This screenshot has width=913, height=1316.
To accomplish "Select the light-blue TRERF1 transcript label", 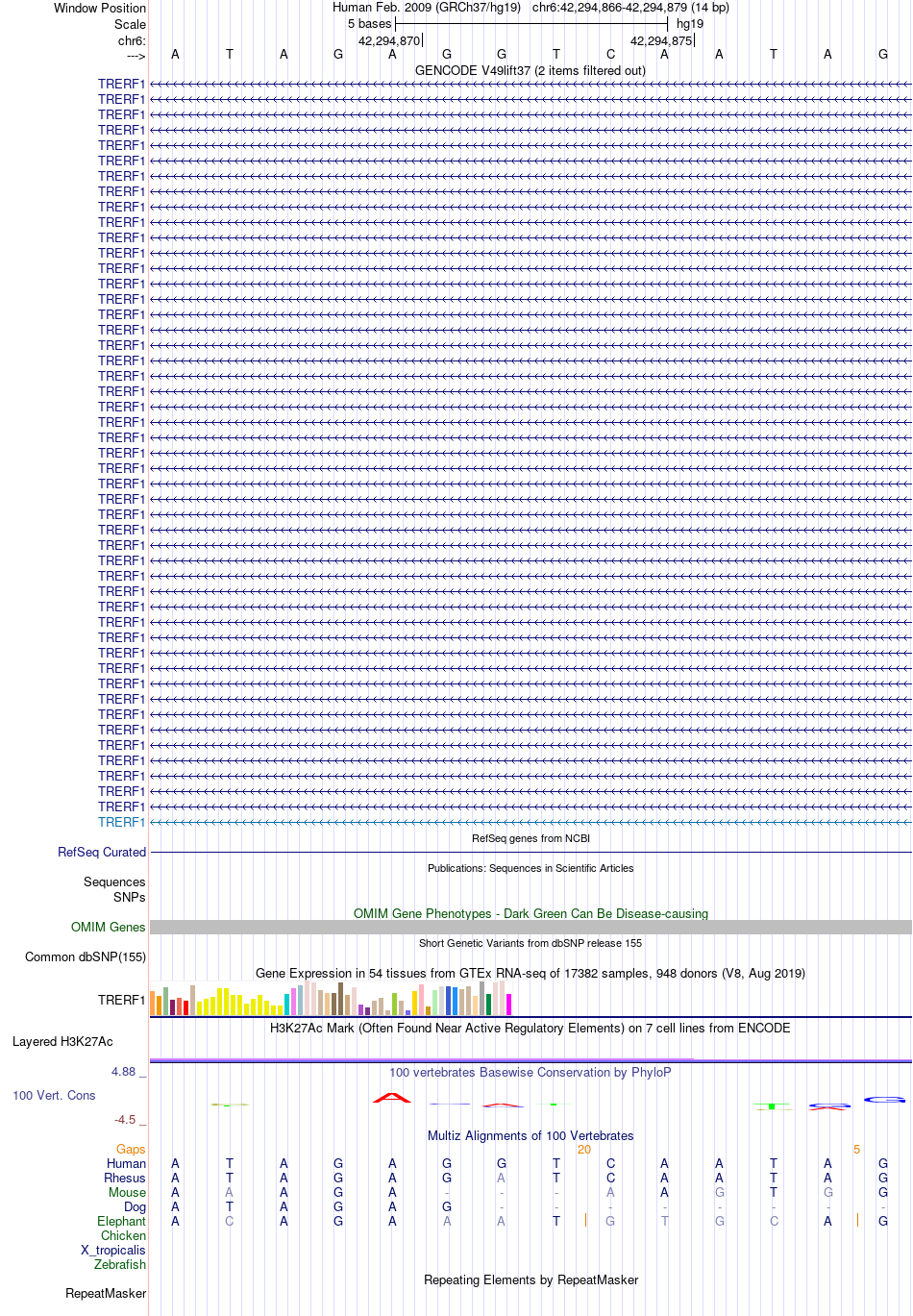I will pyautogui.click(x=121, y=822).
